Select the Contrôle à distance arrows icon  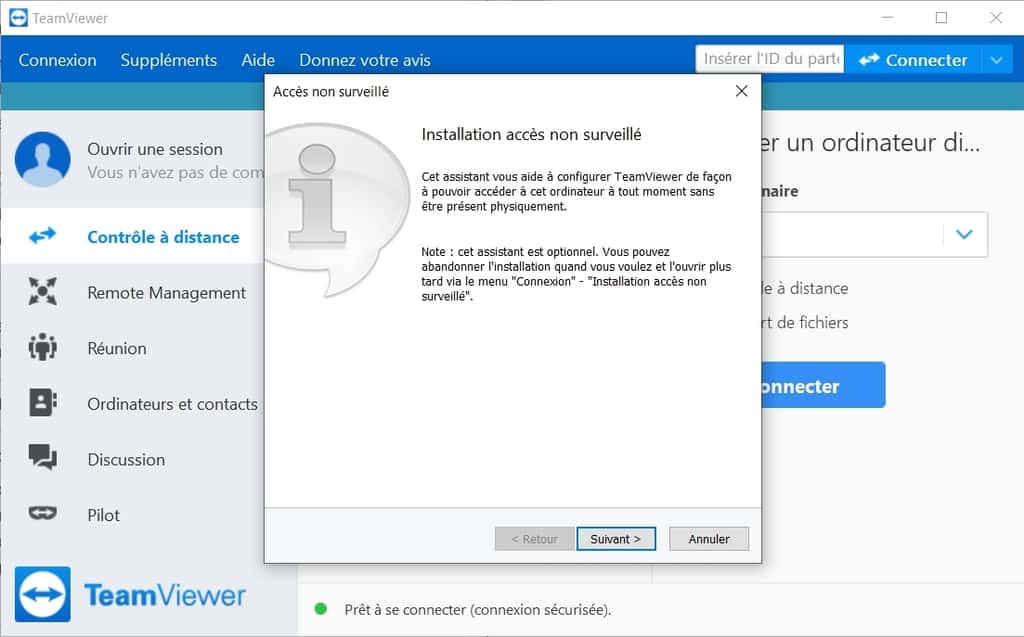coord(42,235)
